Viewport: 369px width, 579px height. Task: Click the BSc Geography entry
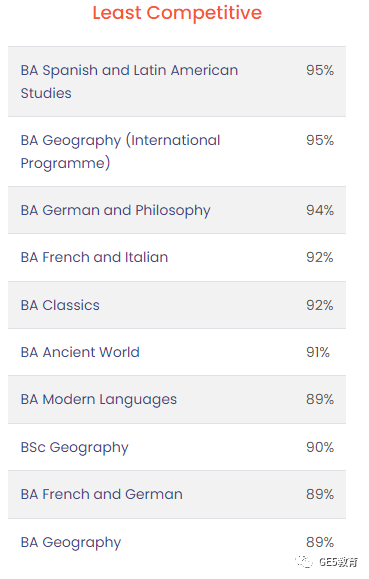point(75,448)
